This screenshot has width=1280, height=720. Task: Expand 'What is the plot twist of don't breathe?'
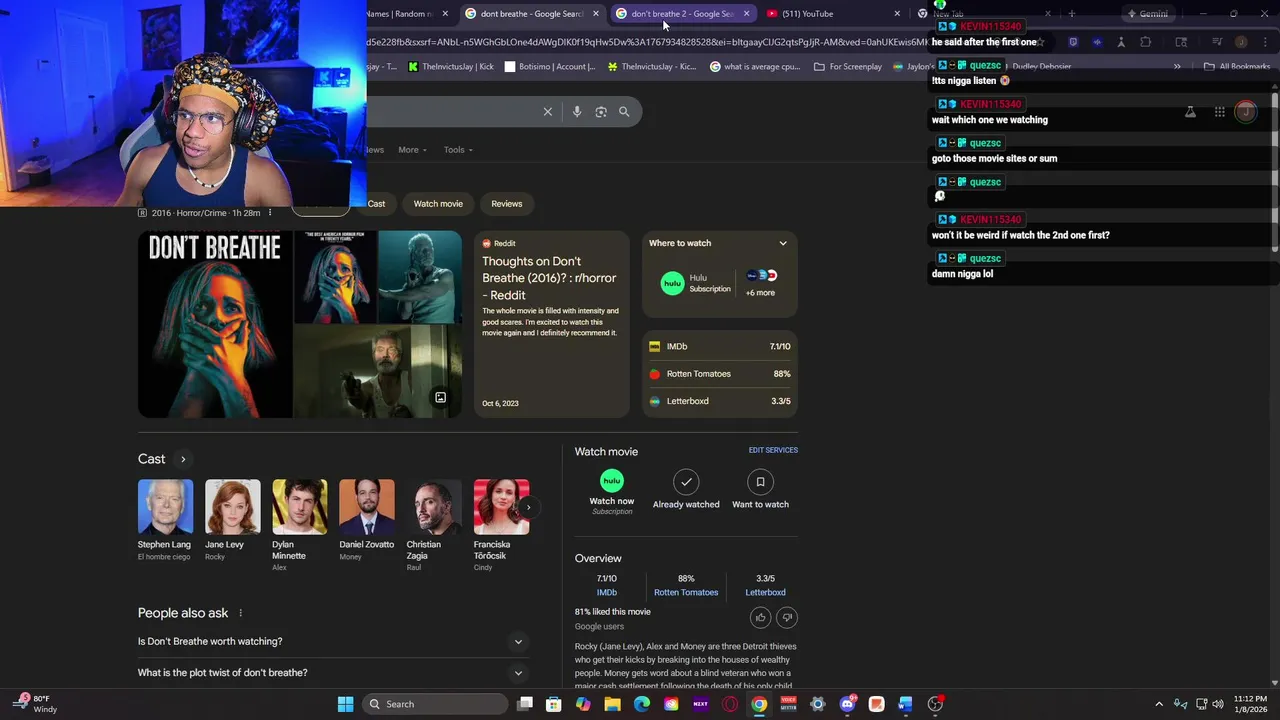(x=332, y=673)
